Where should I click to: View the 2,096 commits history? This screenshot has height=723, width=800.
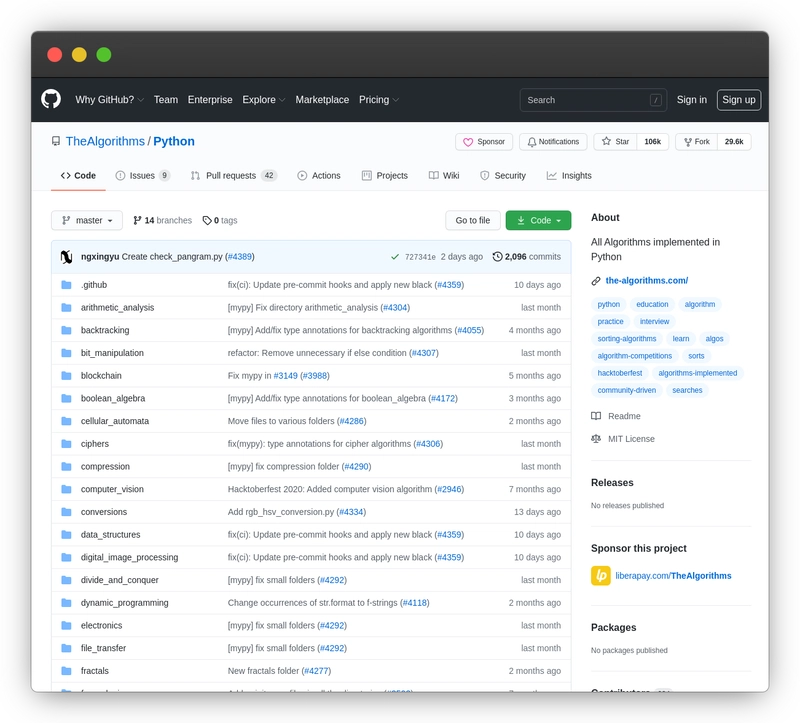pos(527,257)
